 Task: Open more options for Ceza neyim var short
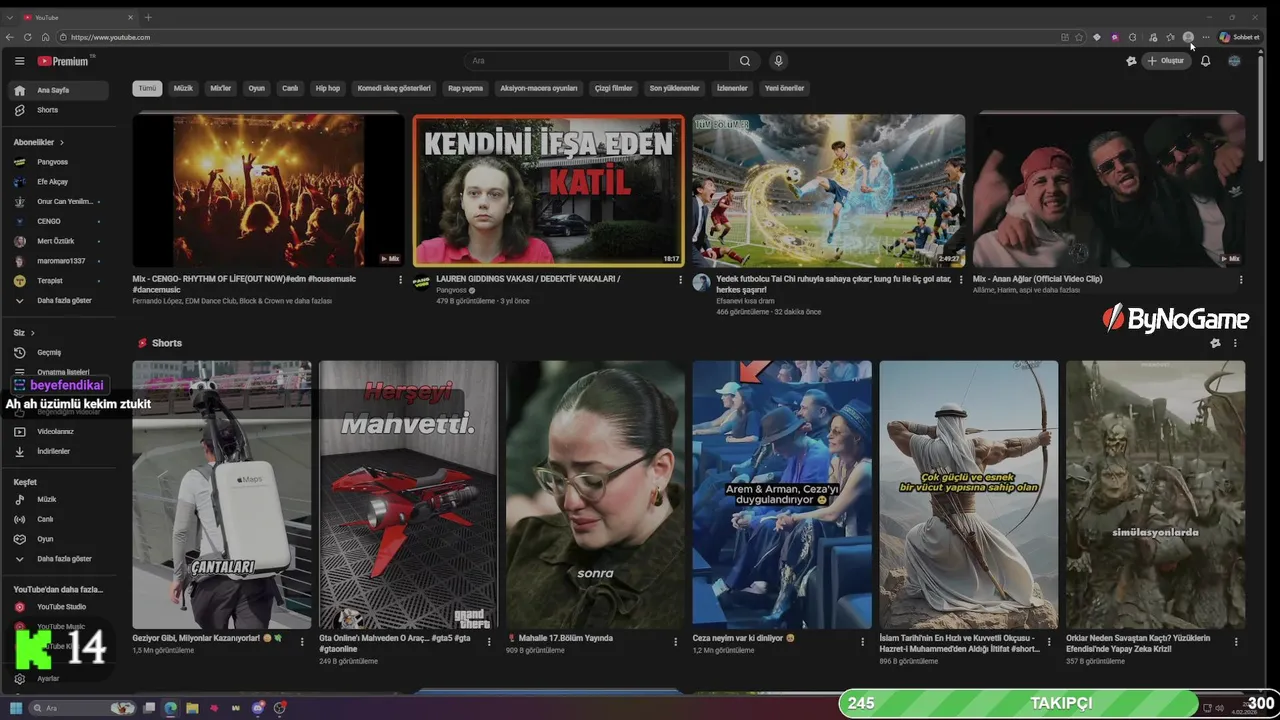863,641
